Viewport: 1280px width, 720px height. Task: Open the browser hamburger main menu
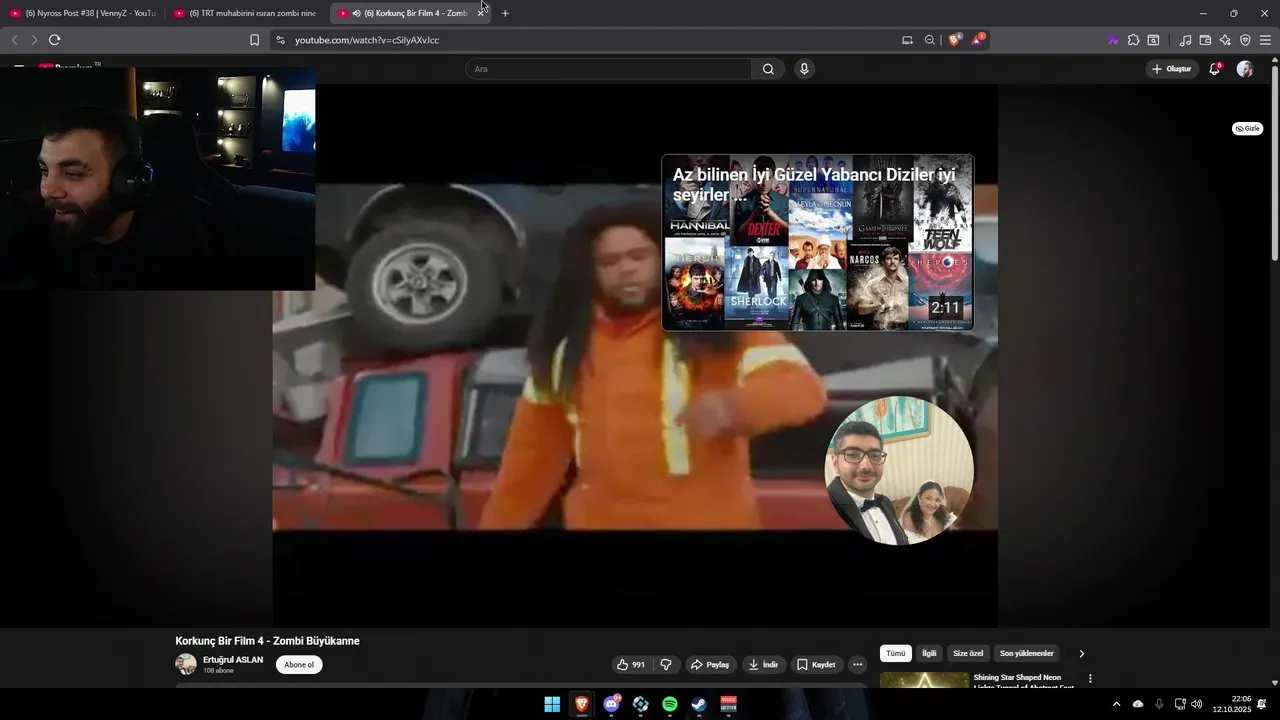tap(1265, 40)
